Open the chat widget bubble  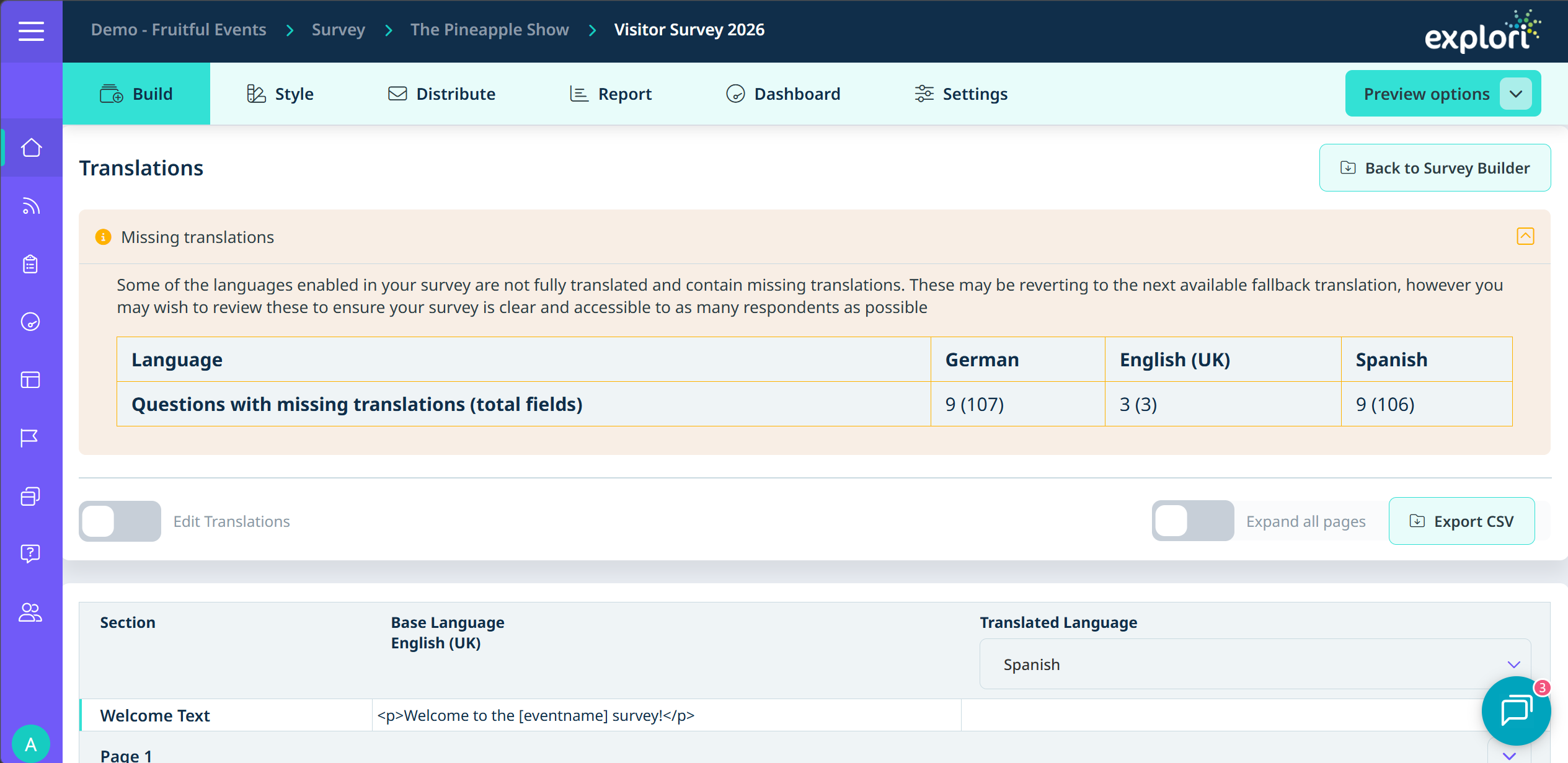point(1515,710)
